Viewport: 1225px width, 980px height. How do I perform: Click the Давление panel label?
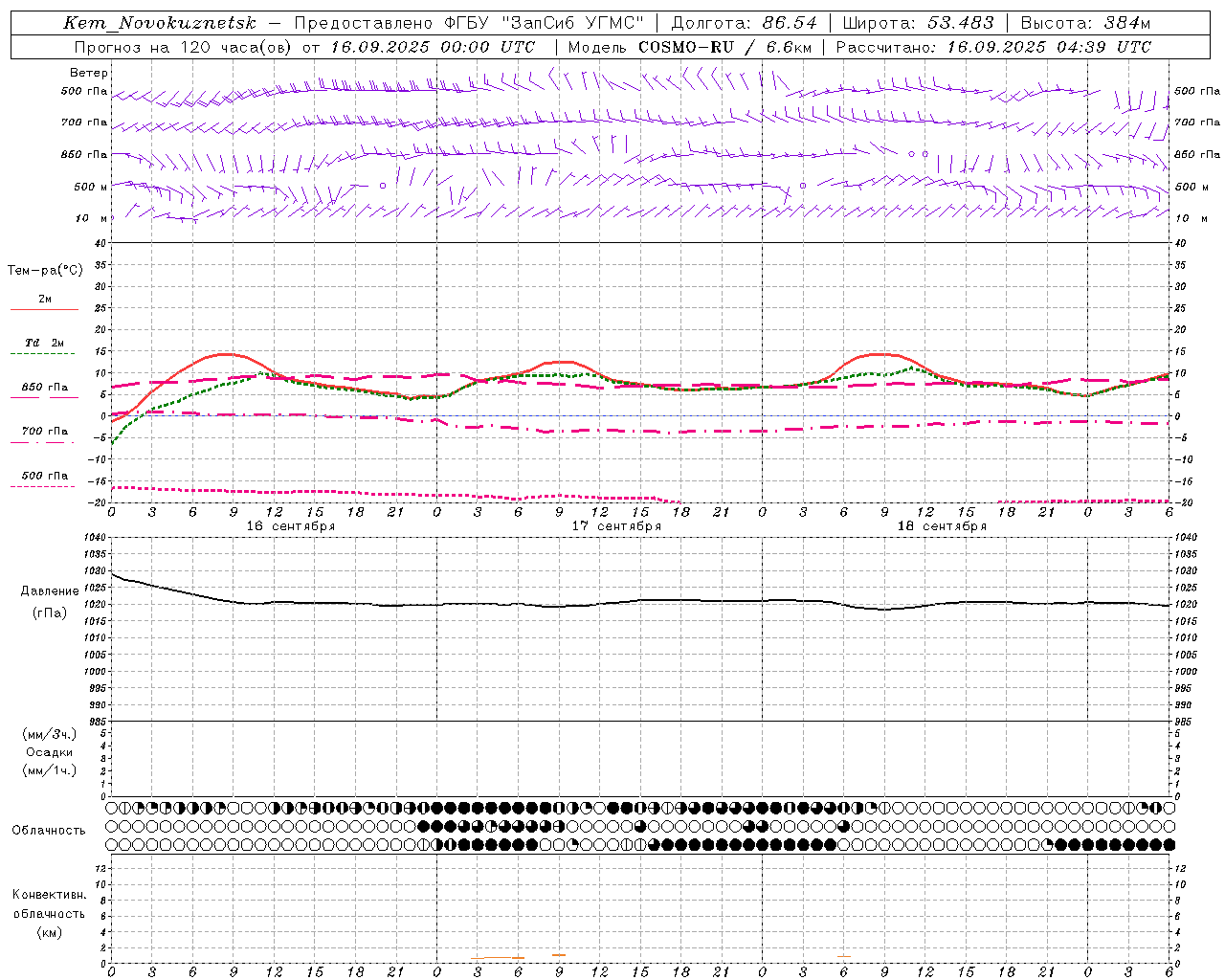pyautogui.click(x=50, y=591)
